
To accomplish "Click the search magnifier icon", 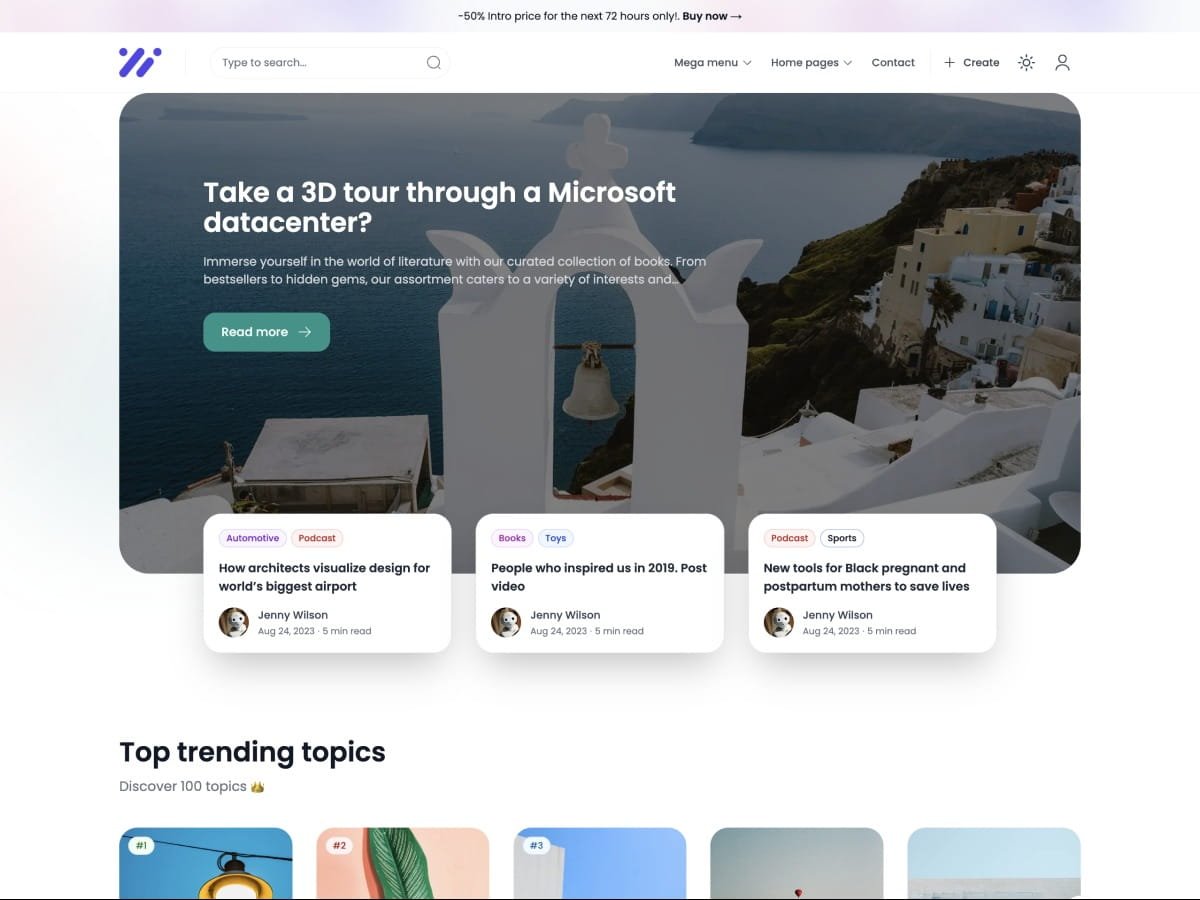I will coord(433,62).
